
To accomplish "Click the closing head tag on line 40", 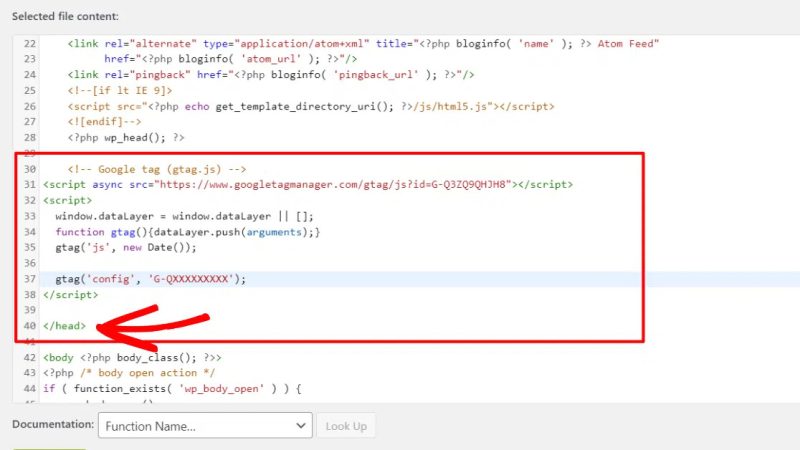I will [x=64, y=326].
